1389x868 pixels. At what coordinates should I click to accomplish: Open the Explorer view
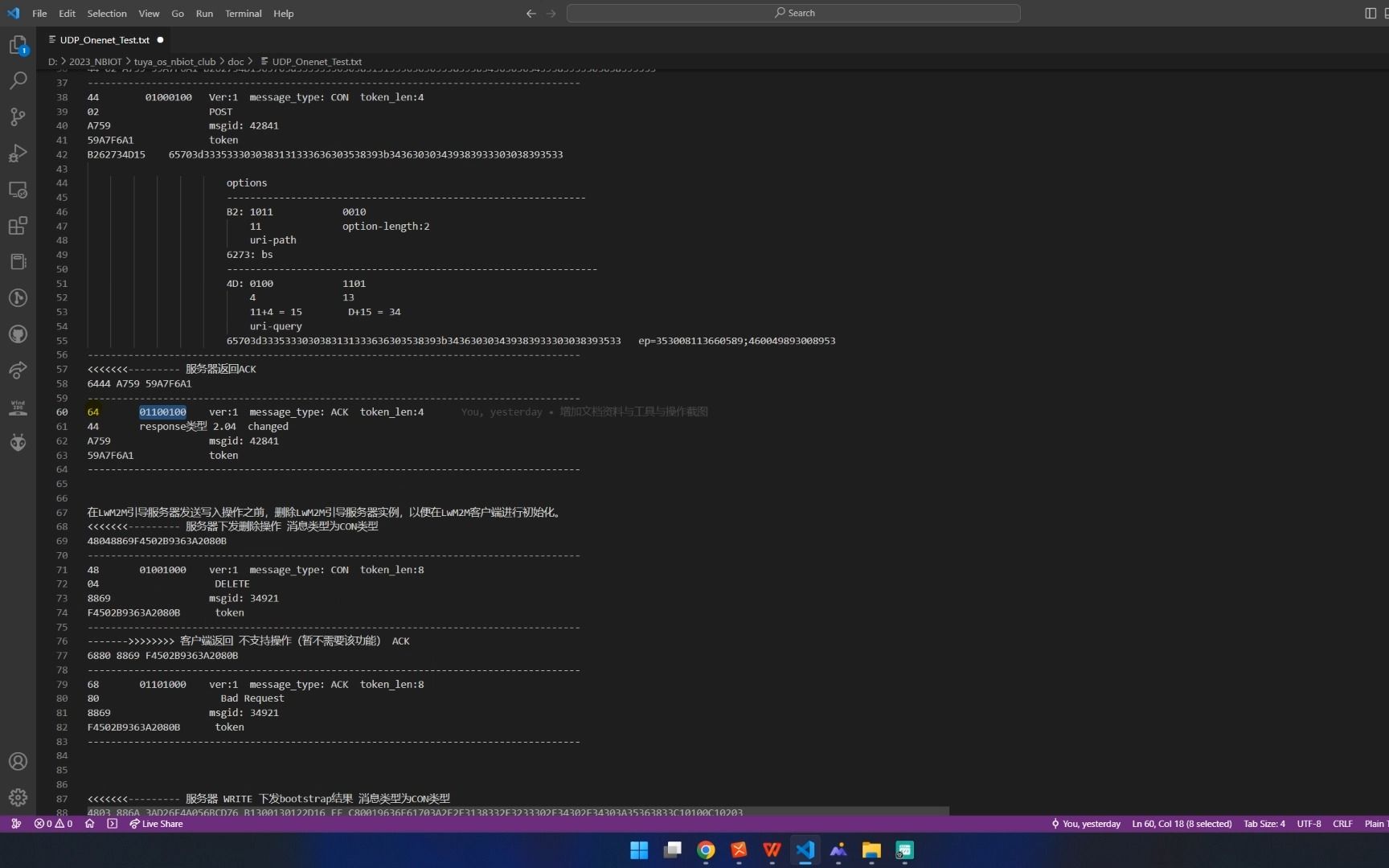18,45
